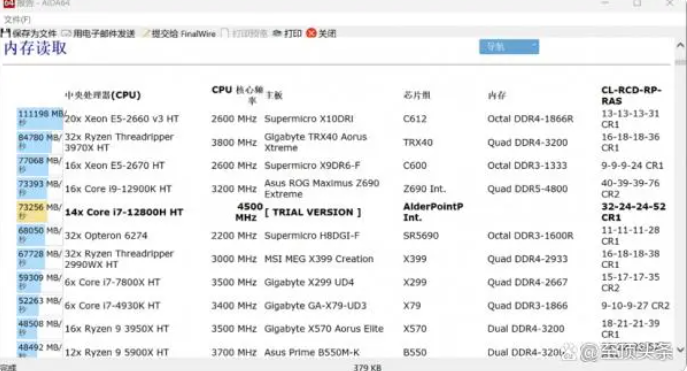687x371 pixels.
Task: Click the yellow 73256 MB/秒 result bar
Action: (32, 212)
